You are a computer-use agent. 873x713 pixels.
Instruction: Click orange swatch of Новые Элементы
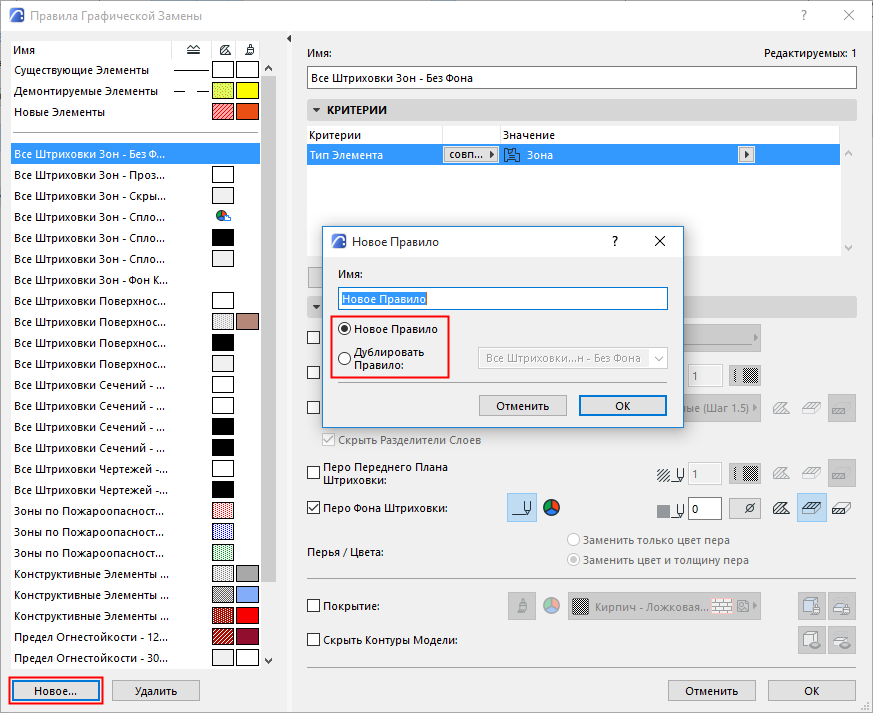[x=247, y=111]
